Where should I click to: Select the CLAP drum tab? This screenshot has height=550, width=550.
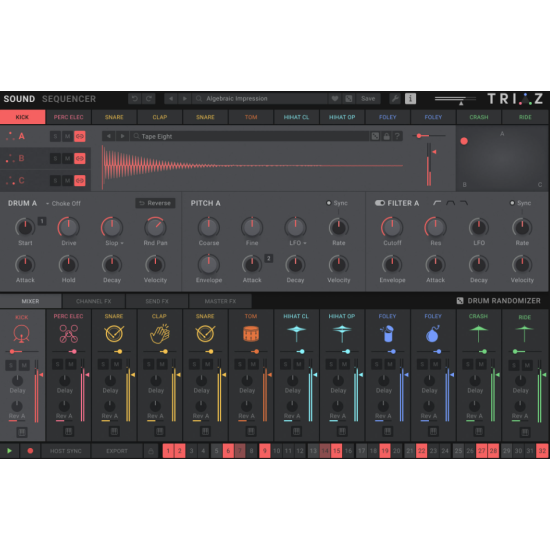[x=160, y=117]
